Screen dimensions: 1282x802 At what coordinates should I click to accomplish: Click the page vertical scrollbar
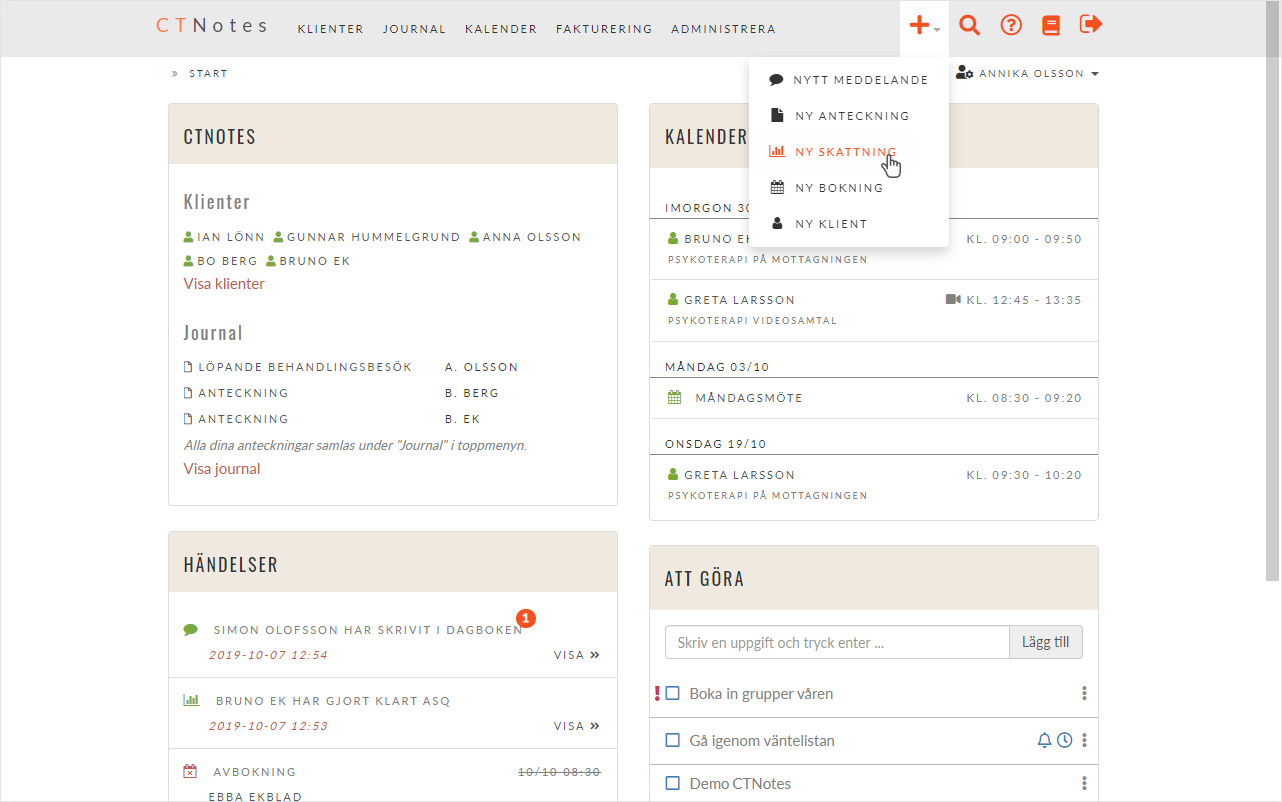(x=1272, y=300)
